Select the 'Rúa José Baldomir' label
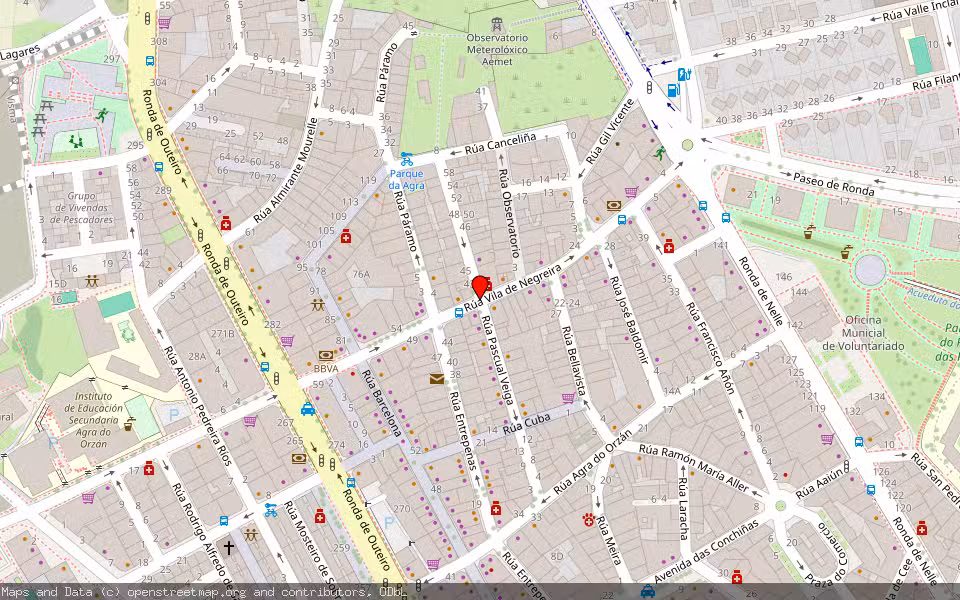960x600 pixels. (x=629, y=320)
